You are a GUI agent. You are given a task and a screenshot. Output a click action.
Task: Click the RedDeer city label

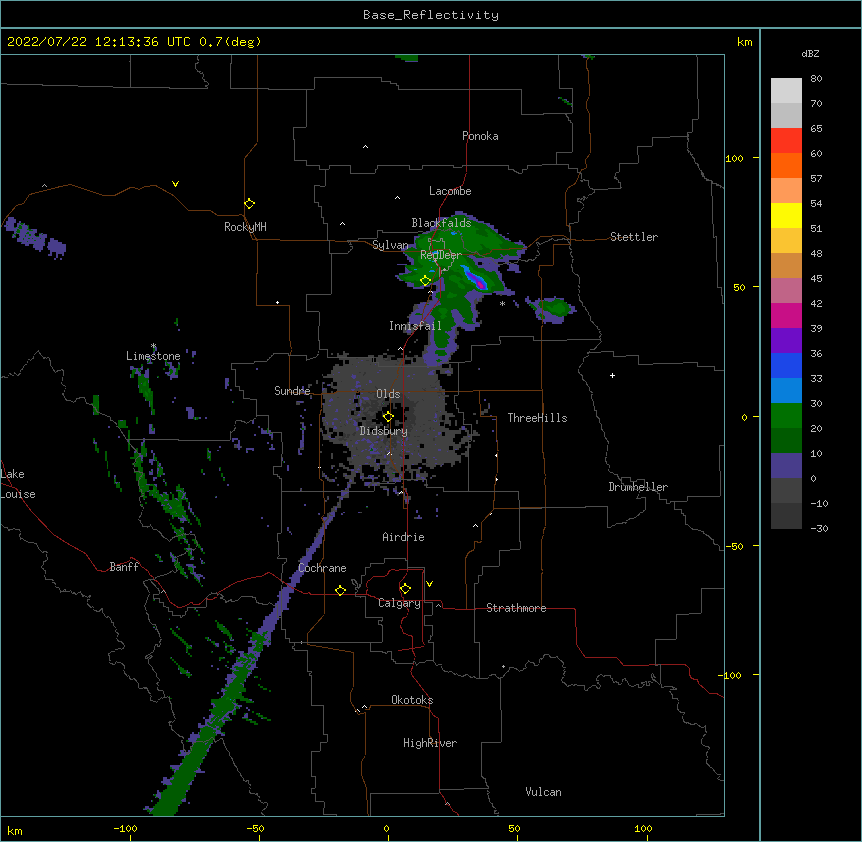coord(441,255)
